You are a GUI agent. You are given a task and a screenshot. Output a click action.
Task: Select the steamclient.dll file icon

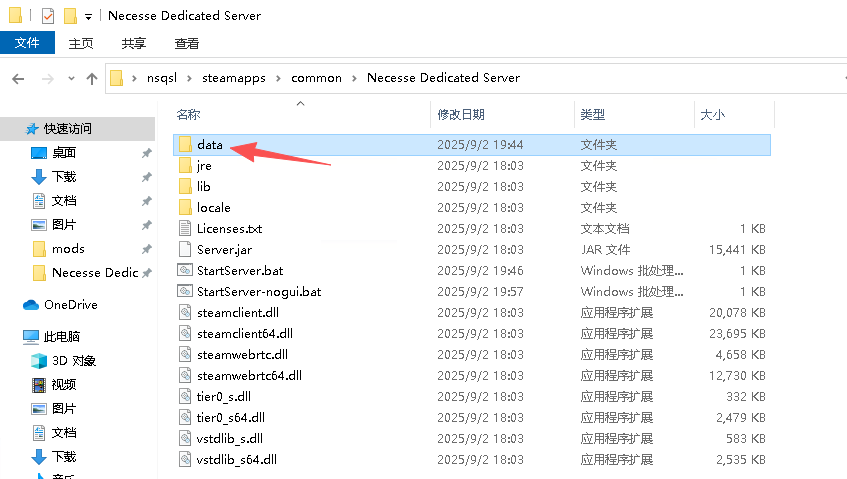pos(185,312)
